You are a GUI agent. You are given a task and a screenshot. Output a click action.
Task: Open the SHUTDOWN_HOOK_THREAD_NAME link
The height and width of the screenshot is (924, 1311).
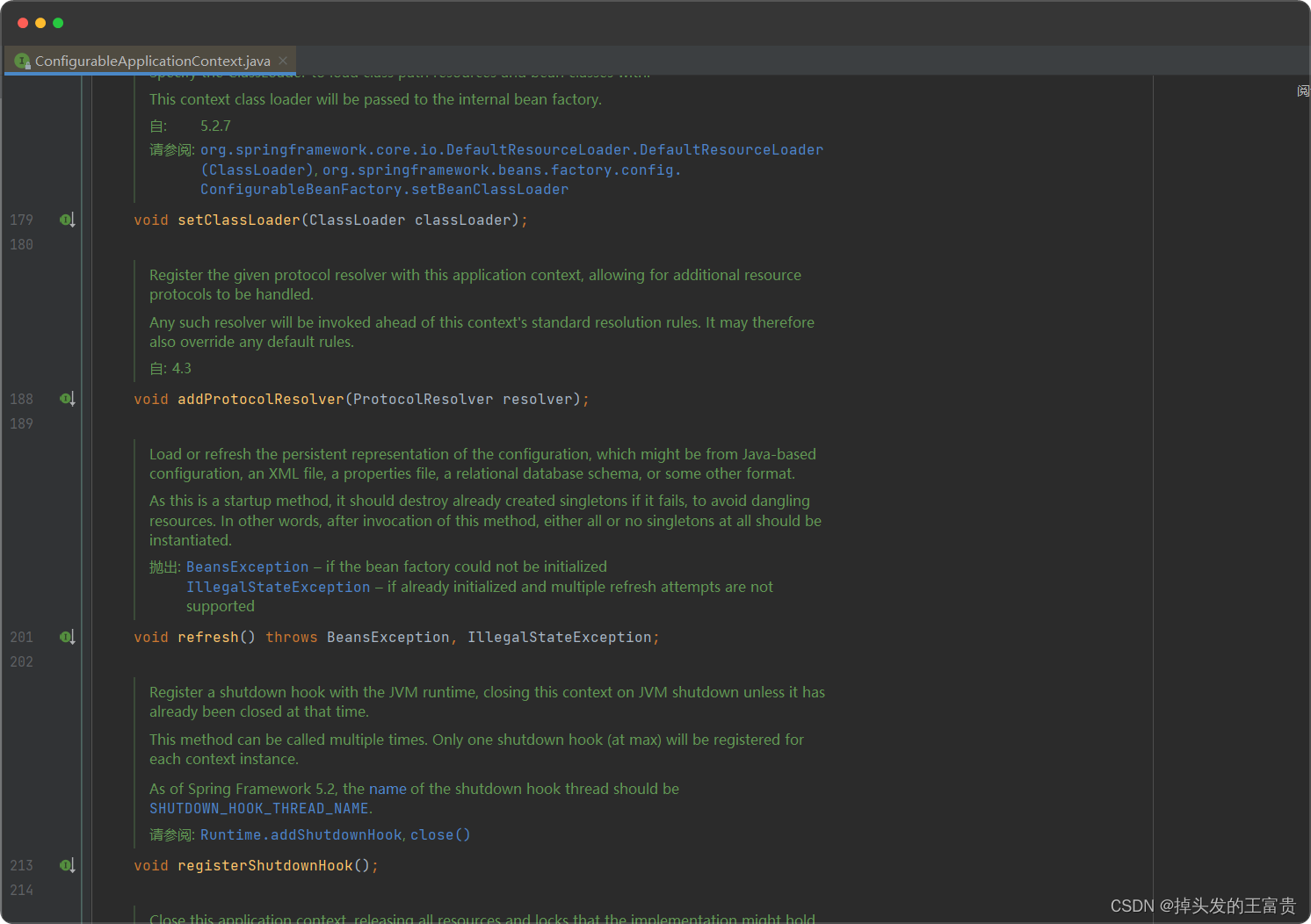[x=258, y=808]
